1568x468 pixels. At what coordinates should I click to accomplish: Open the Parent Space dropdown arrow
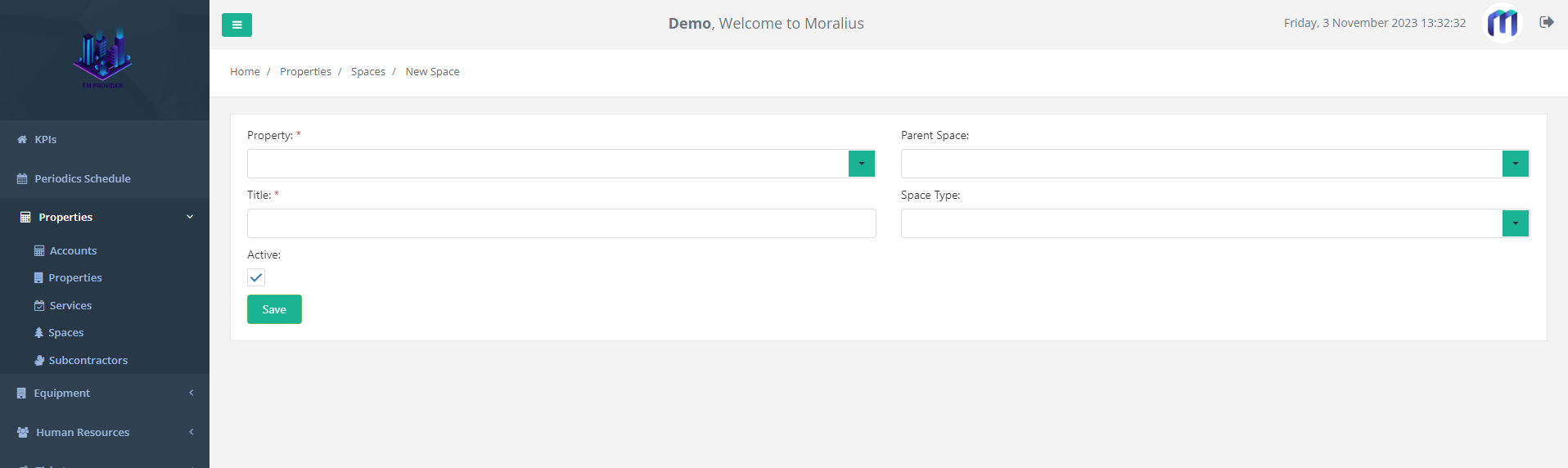(1515, 164)
